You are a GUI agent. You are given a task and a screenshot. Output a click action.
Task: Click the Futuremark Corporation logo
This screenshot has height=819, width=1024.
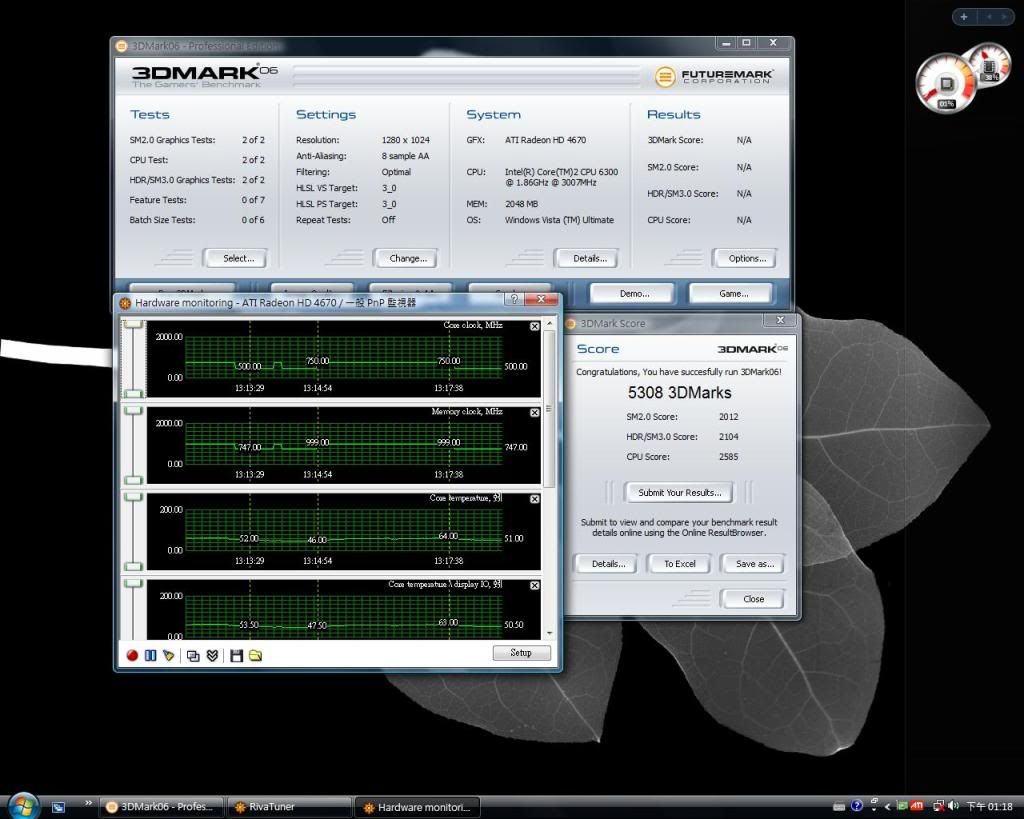tap(714, 76)
